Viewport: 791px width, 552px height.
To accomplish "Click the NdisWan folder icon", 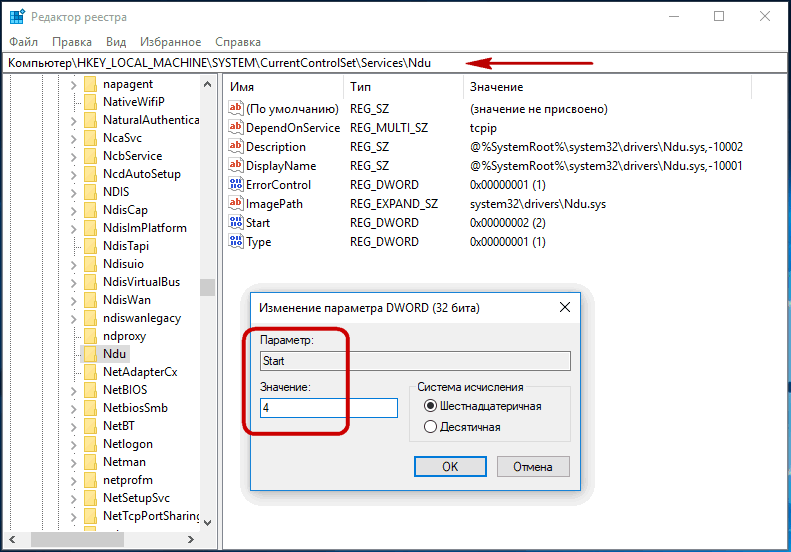I will (90, 300).
